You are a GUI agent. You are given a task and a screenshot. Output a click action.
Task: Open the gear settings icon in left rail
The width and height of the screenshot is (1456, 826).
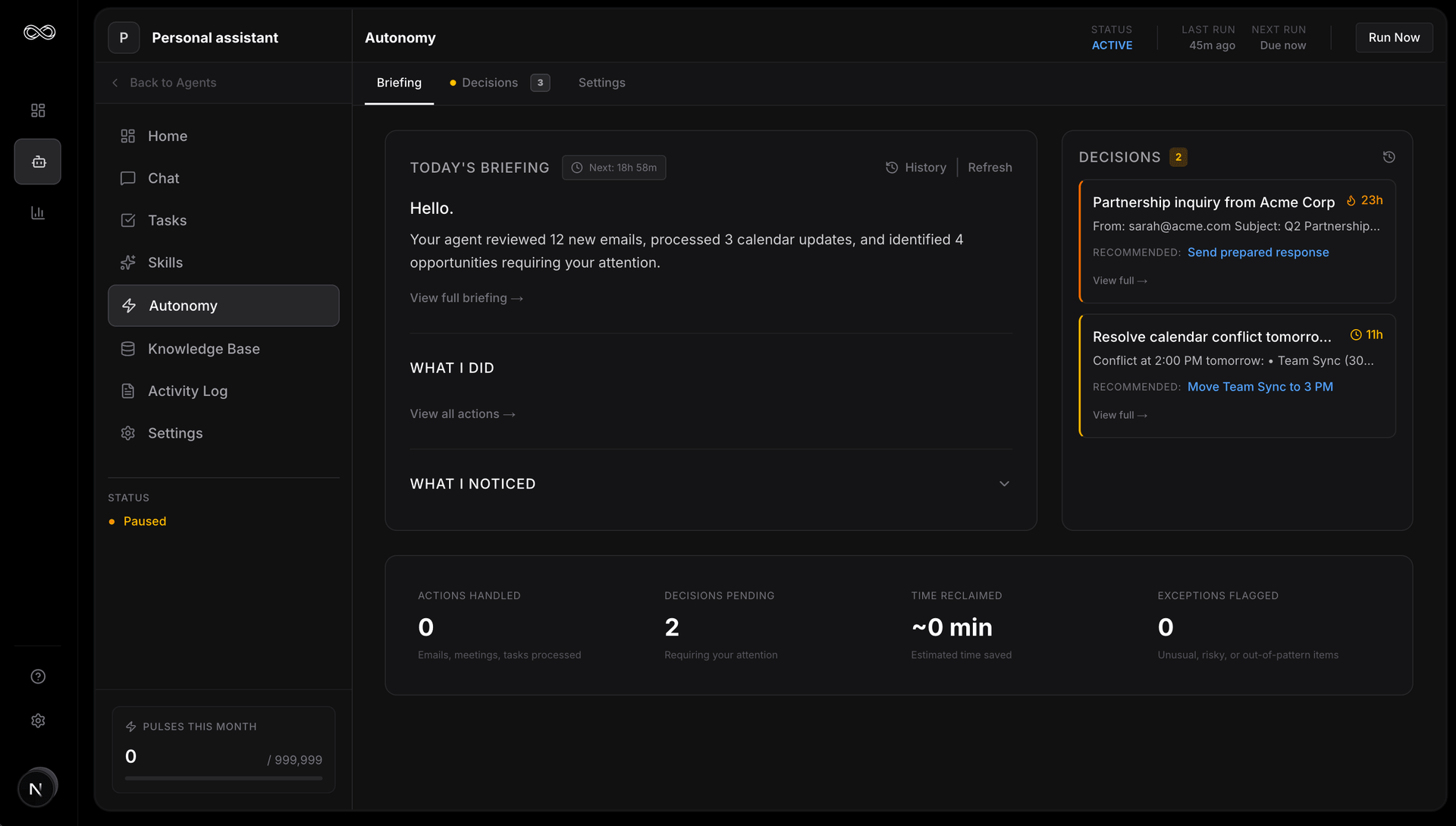click(x=37, y=721)
